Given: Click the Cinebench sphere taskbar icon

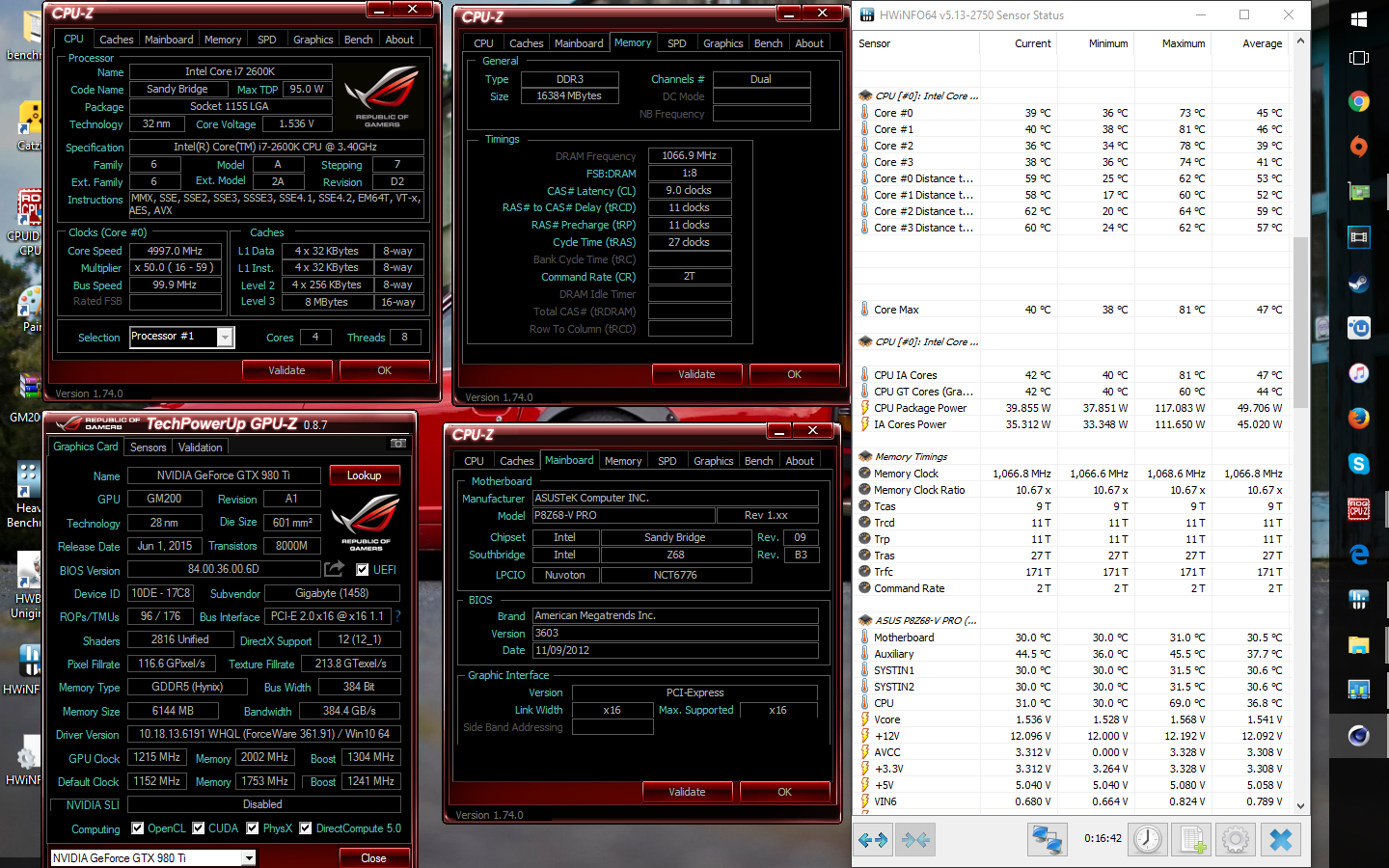Looking at the screenshot, I should (1359, 736).
